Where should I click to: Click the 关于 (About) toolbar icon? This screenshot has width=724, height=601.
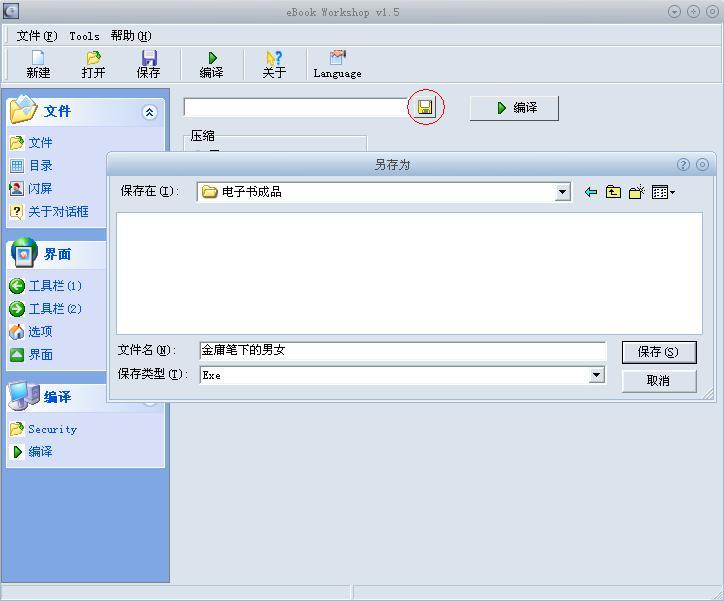274,64
